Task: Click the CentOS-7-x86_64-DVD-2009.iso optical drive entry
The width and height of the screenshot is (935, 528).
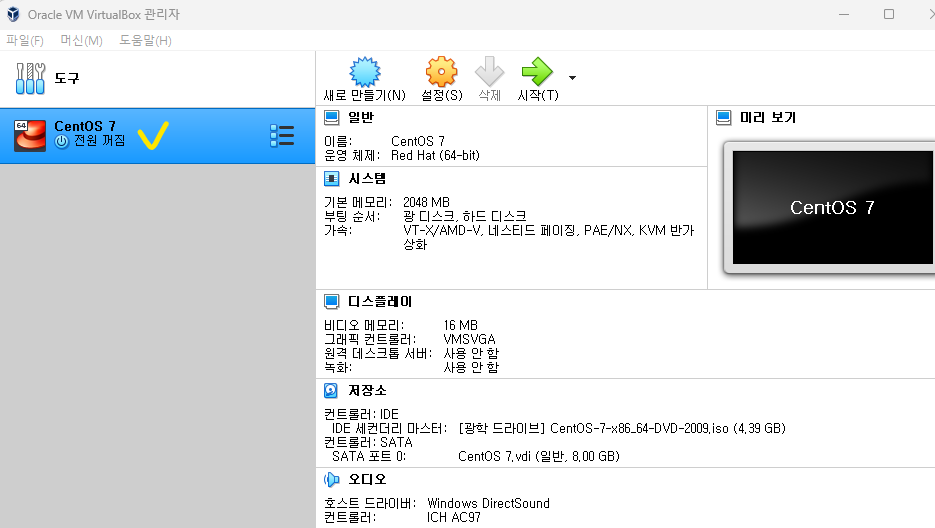Action: coord(622,428)
